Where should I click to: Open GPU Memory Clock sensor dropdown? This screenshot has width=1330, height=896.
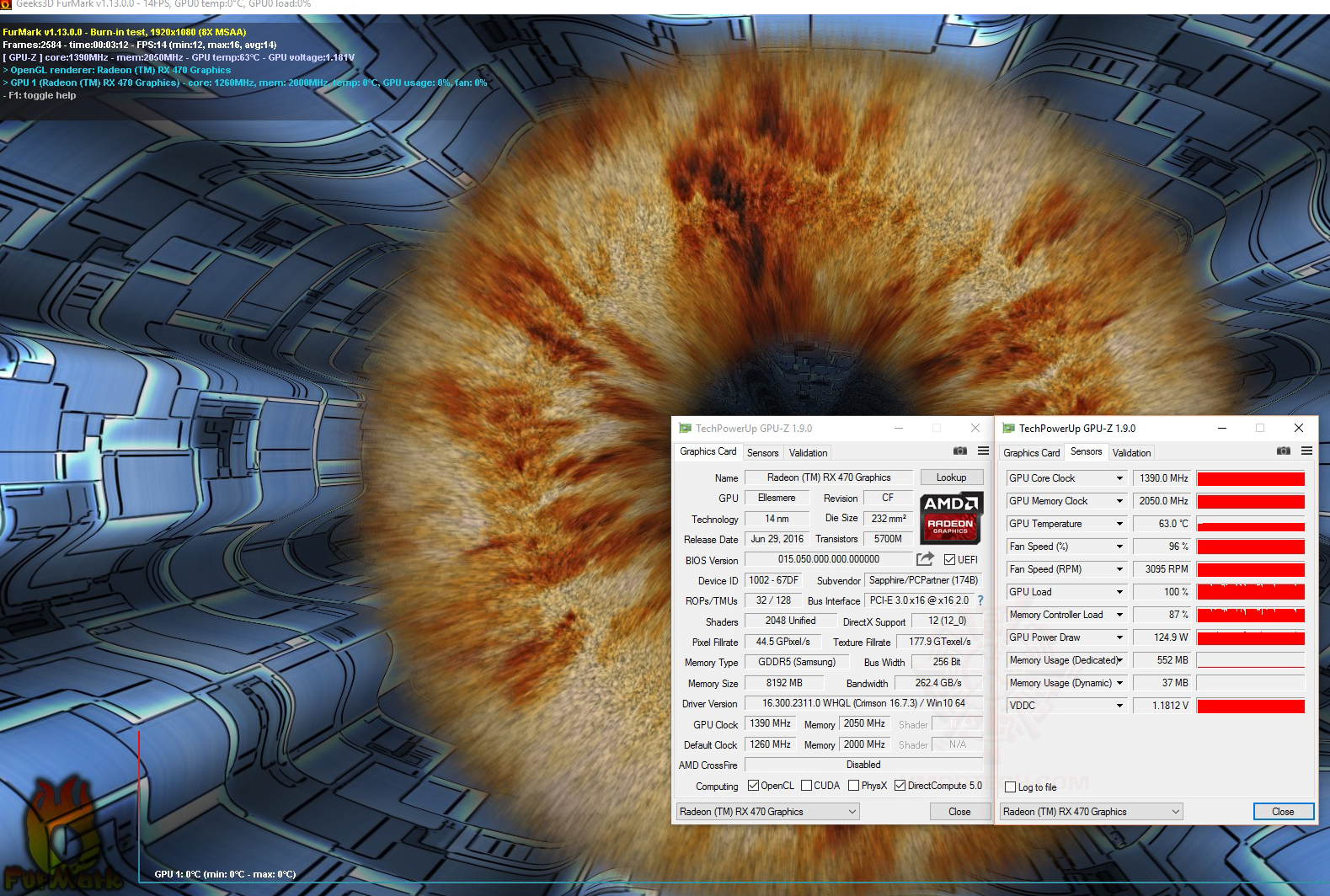point(1119,501)
